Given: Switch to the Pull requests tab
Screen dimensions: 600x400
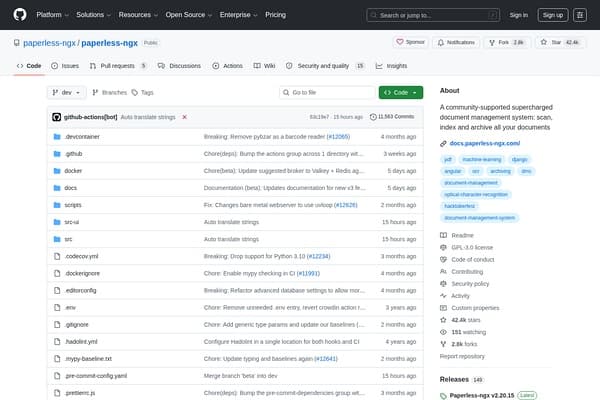Looking at the screenshot, I should pyautogui.click(x=118, y=66).
